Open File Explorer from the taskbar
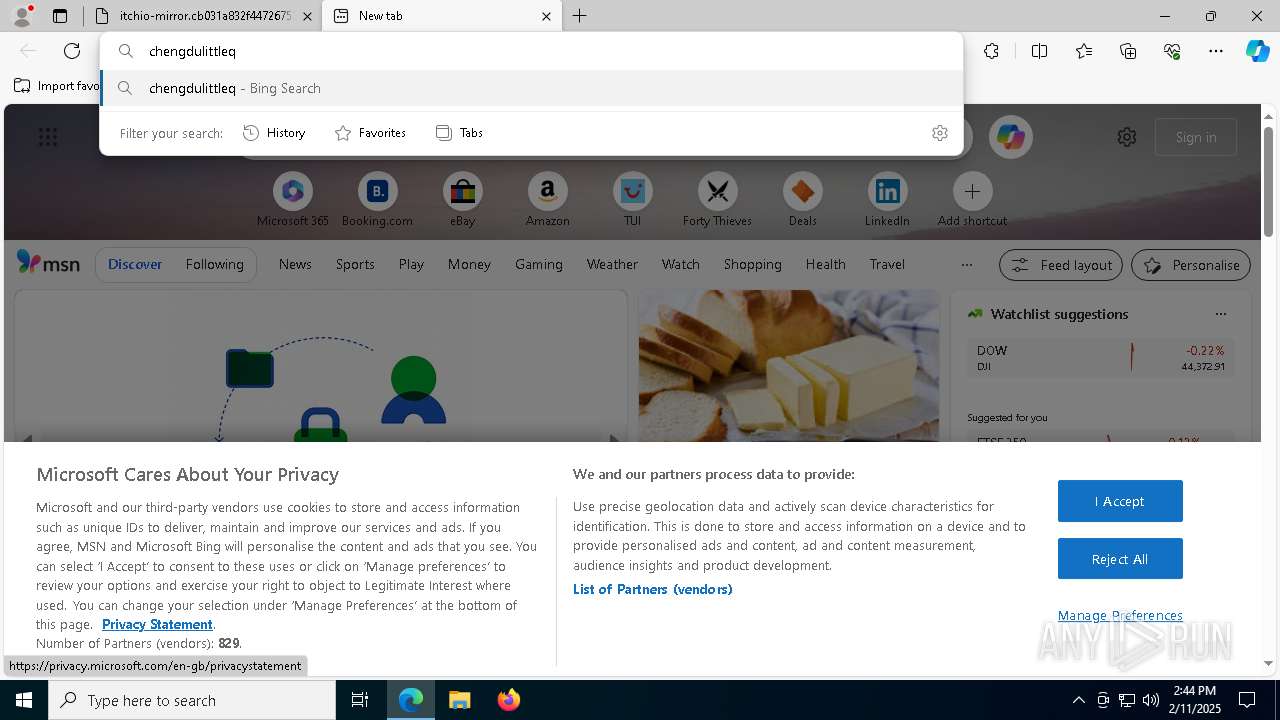 click(x=459, y=700)
